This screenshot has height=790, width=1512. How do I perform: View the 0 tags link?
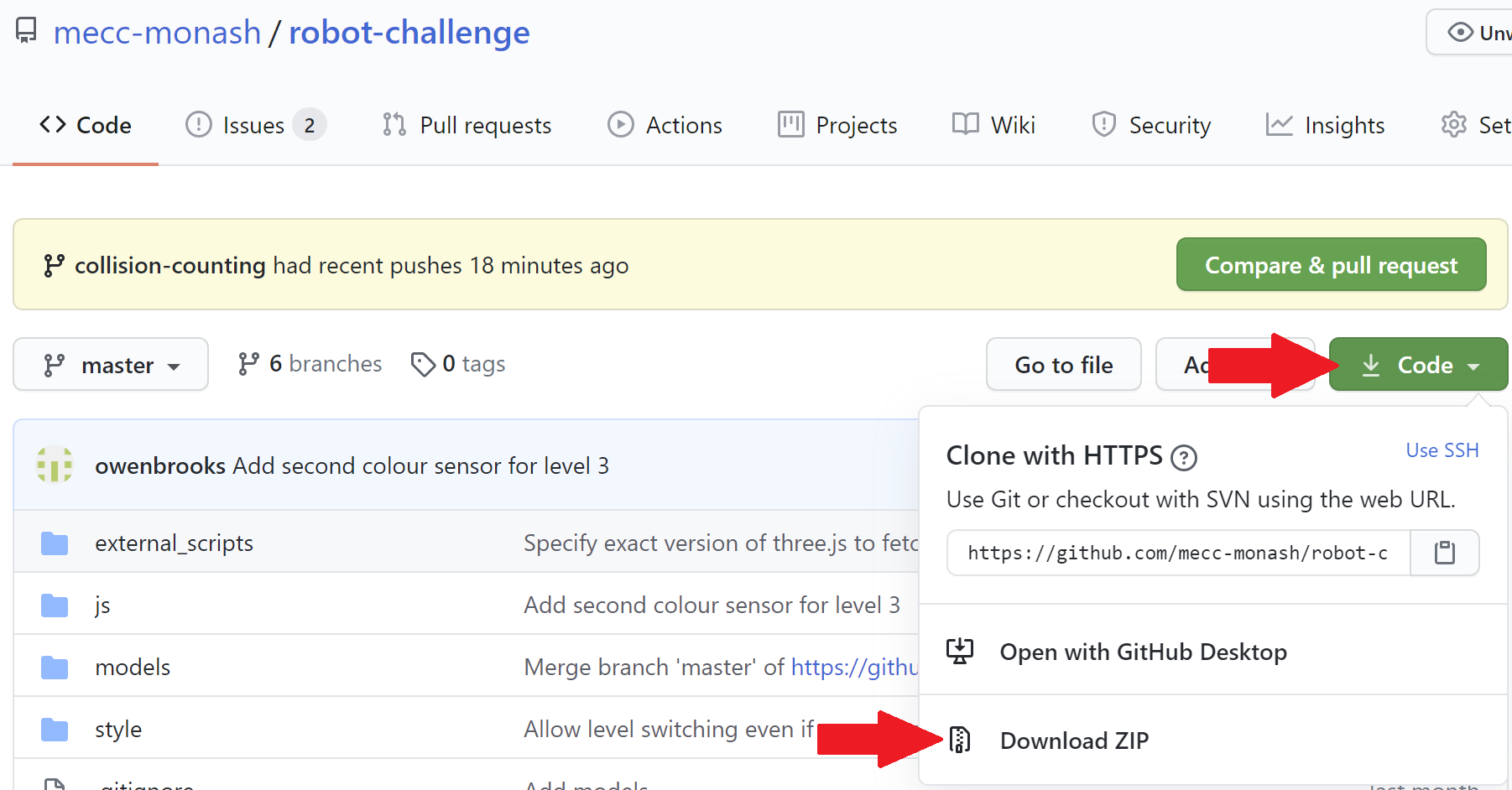458,364
